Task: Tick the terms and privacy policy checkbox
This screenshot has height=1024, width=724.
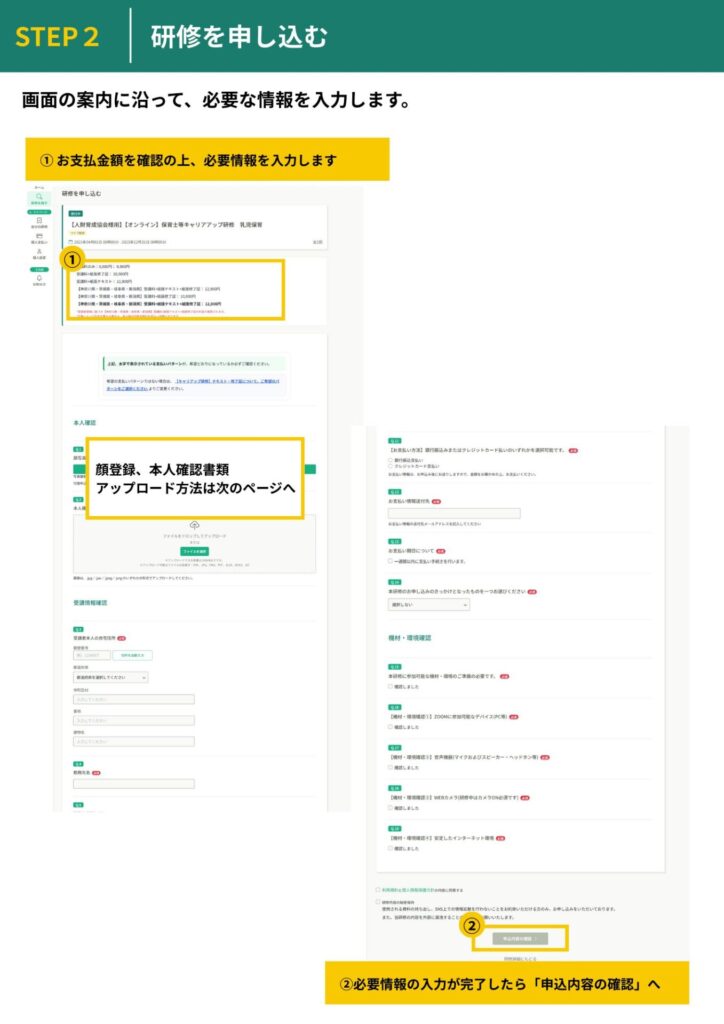Action: tap(377, 889)
